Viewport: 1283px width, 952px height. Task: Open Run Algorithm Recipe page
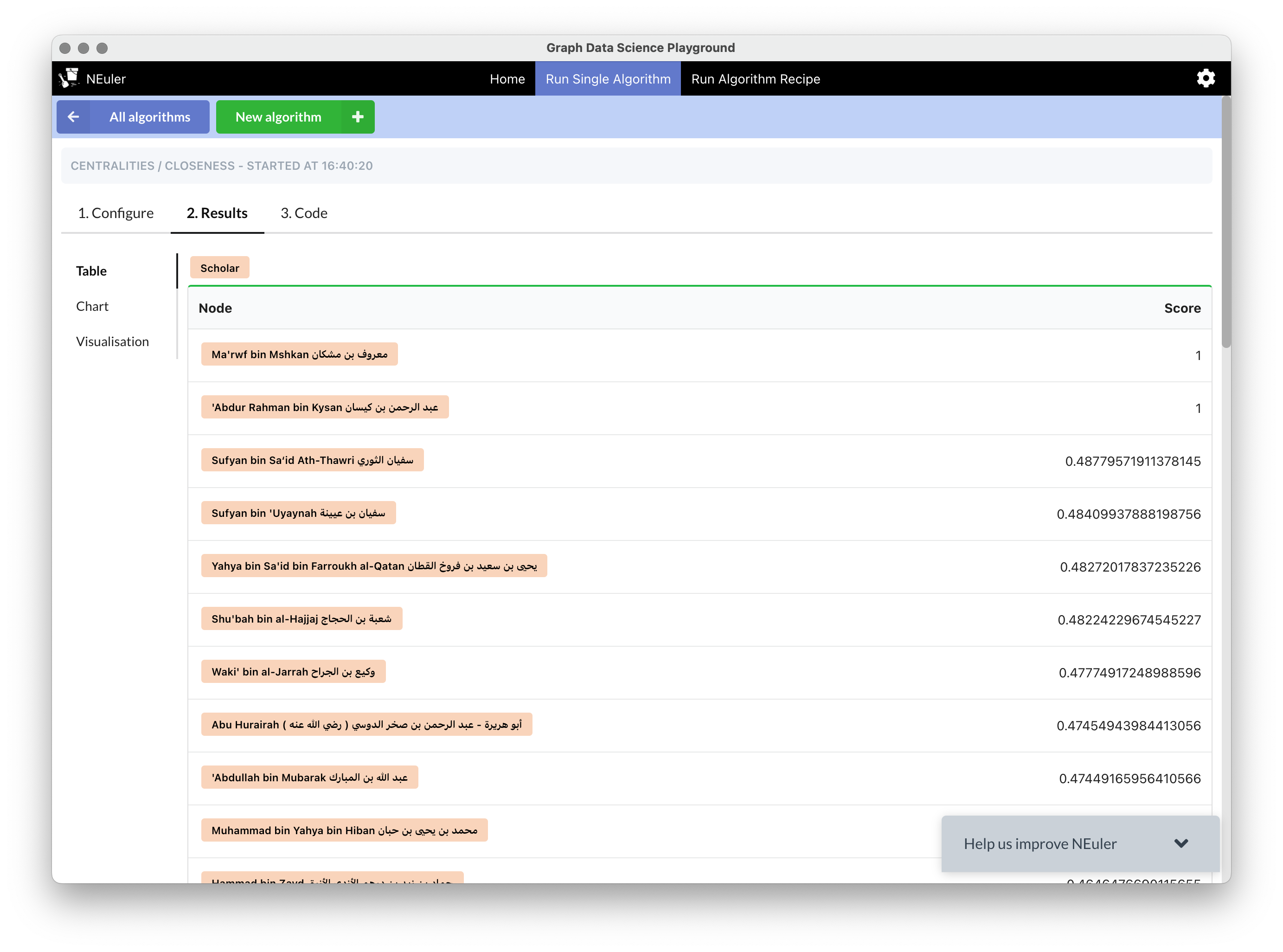click(x=755, y=79)
